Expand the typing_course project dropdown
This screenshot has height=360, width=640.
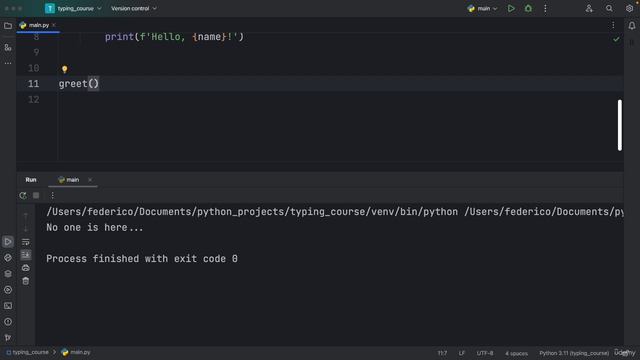(x=73, y=9)
